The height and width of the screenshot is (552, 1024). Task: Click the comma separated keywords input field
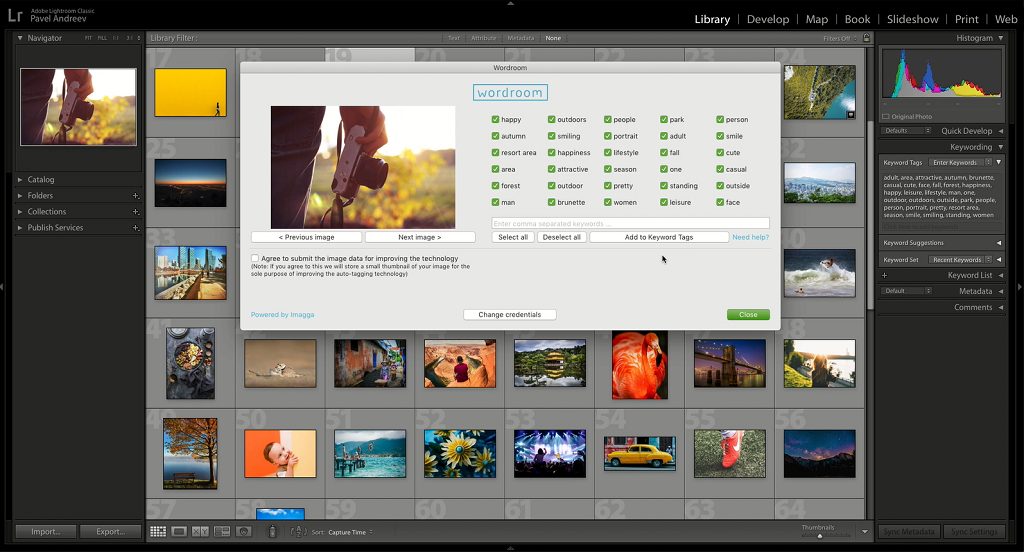630,223
